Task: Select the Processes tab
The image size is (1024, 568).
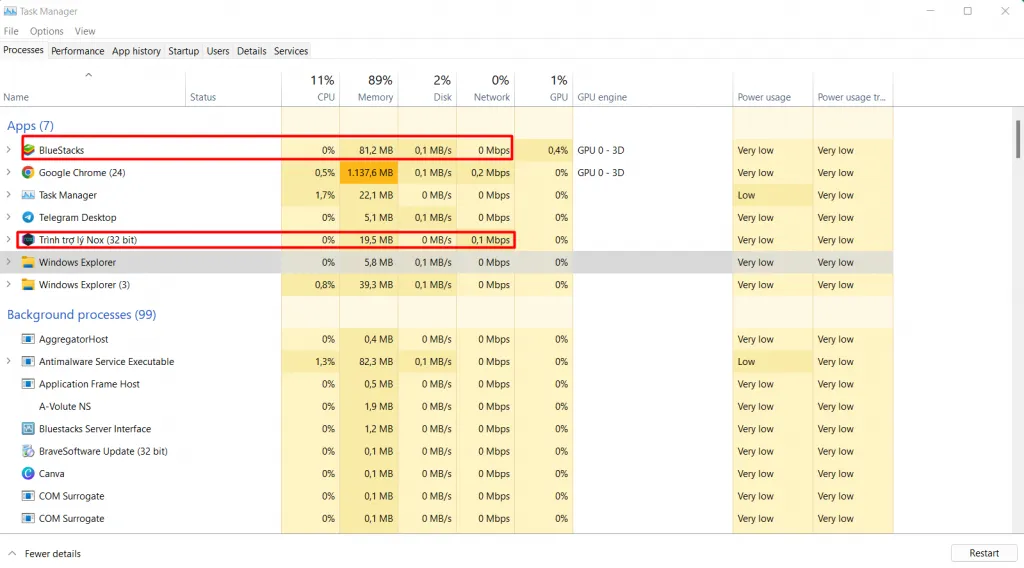Action: coord(24,50)
